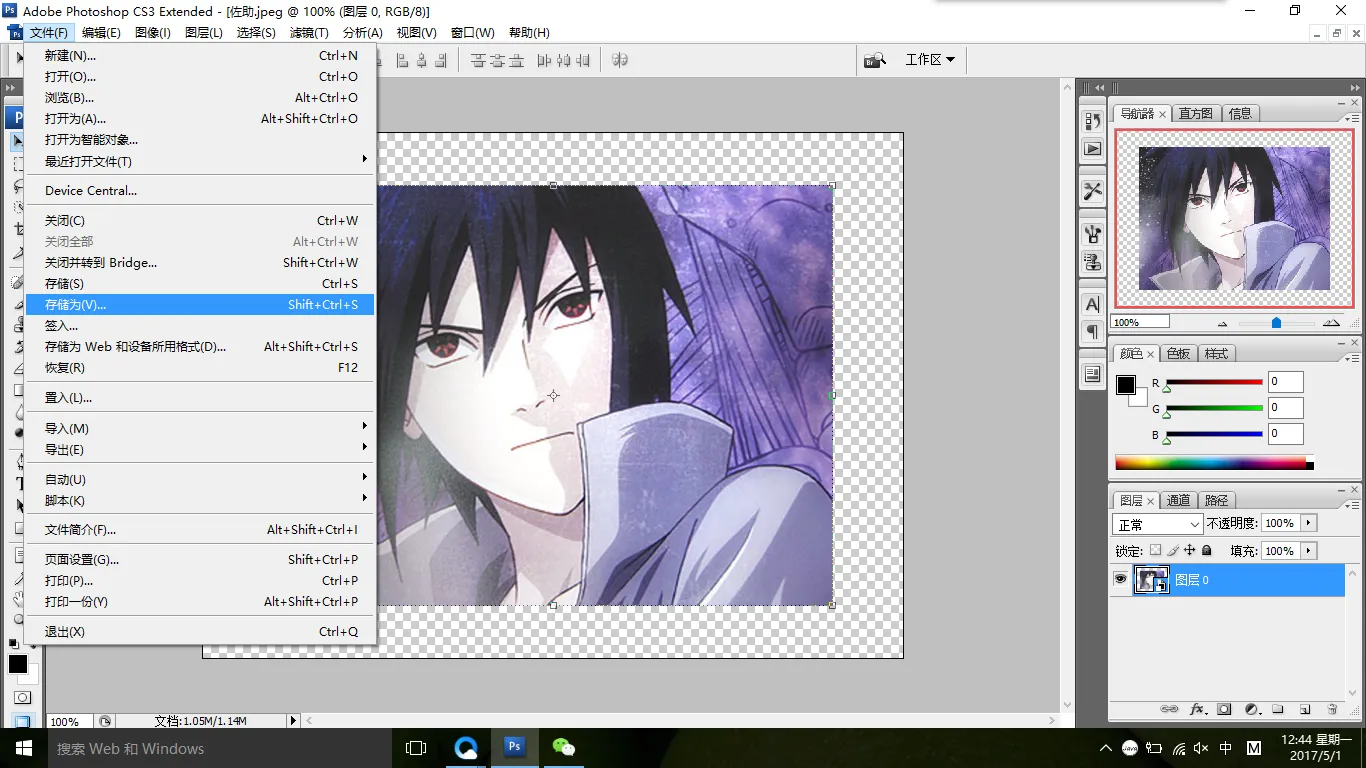Expand 最近打开文件(T) submenu

click(x=200, y=161)
